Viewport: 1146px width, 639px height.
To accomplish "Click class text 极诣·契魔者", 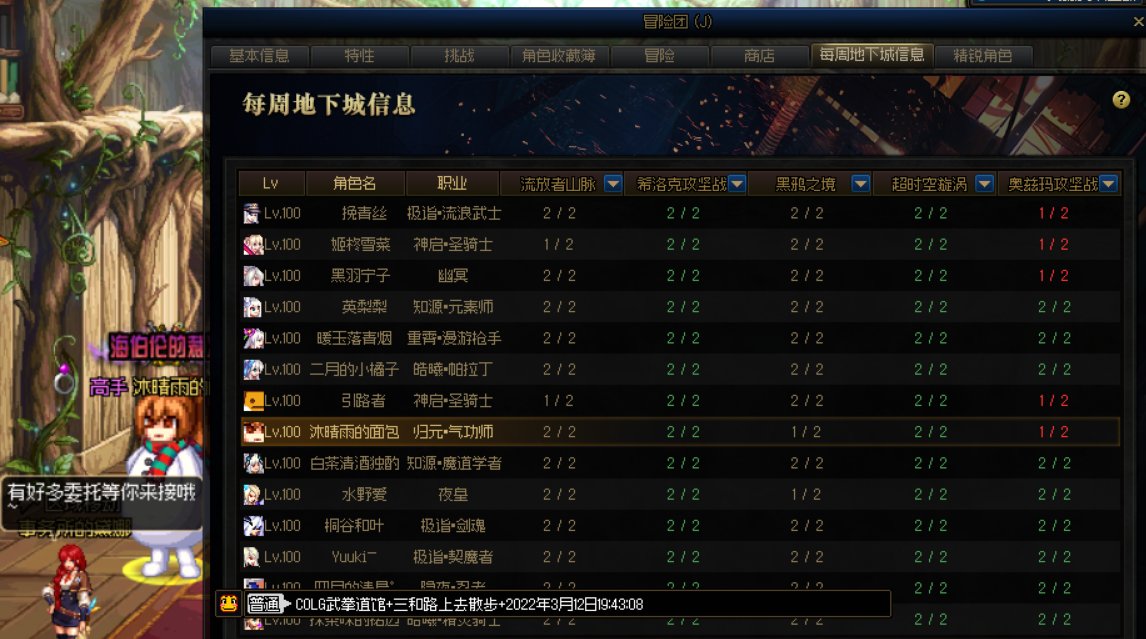I will pyautogui.click(x=453, y=557).
